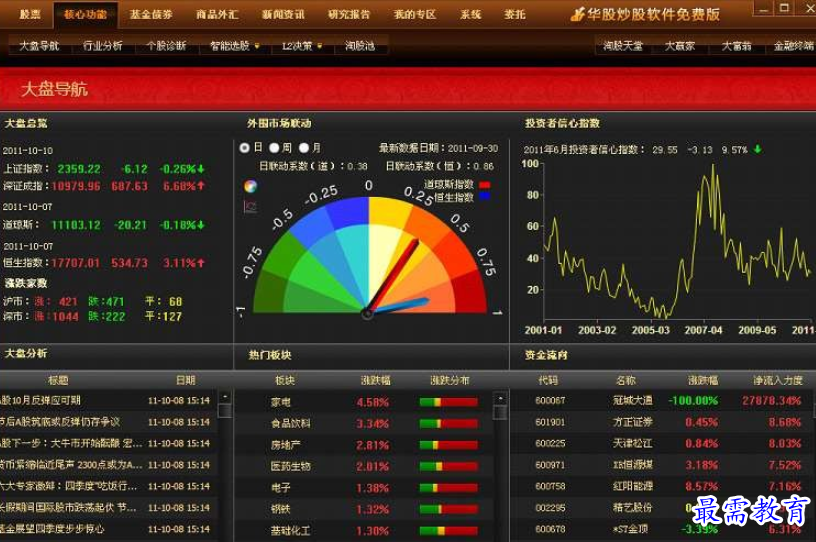Click the red 道琼斯指数 legend swatch

click(484, 185)
